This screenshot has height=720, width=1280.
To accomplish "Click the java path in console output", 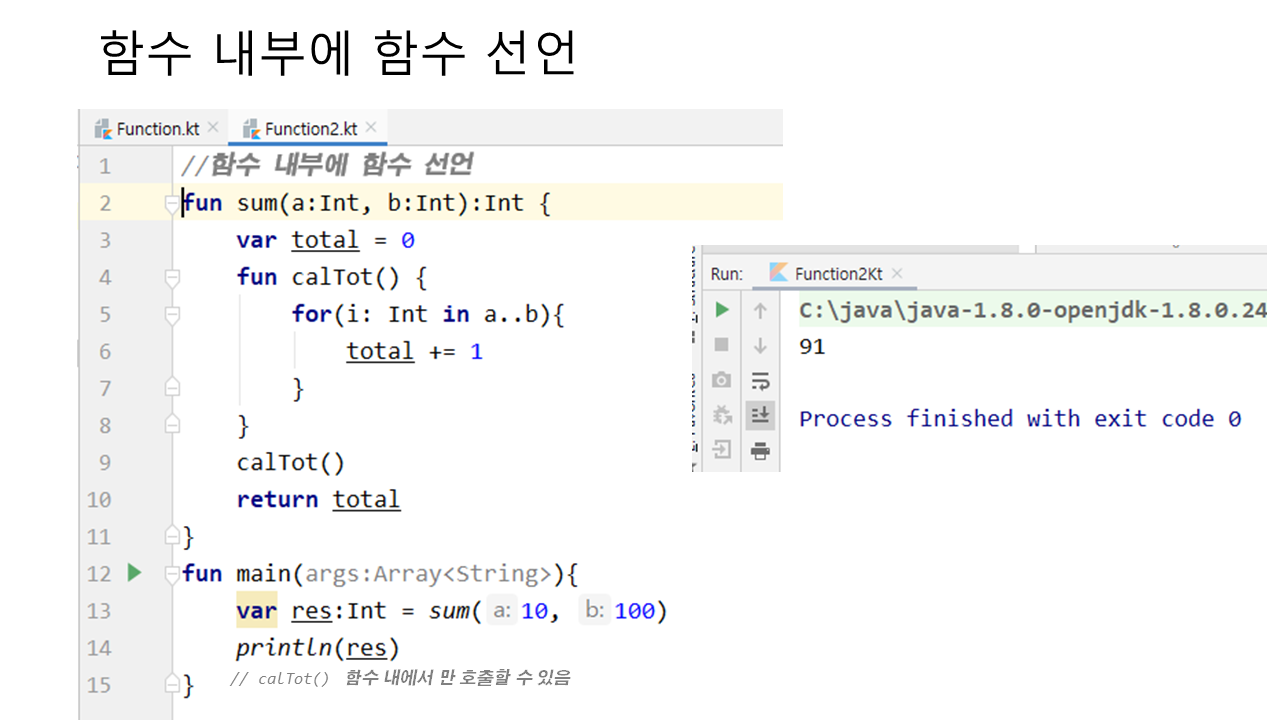I will [x=1032, y=311].
